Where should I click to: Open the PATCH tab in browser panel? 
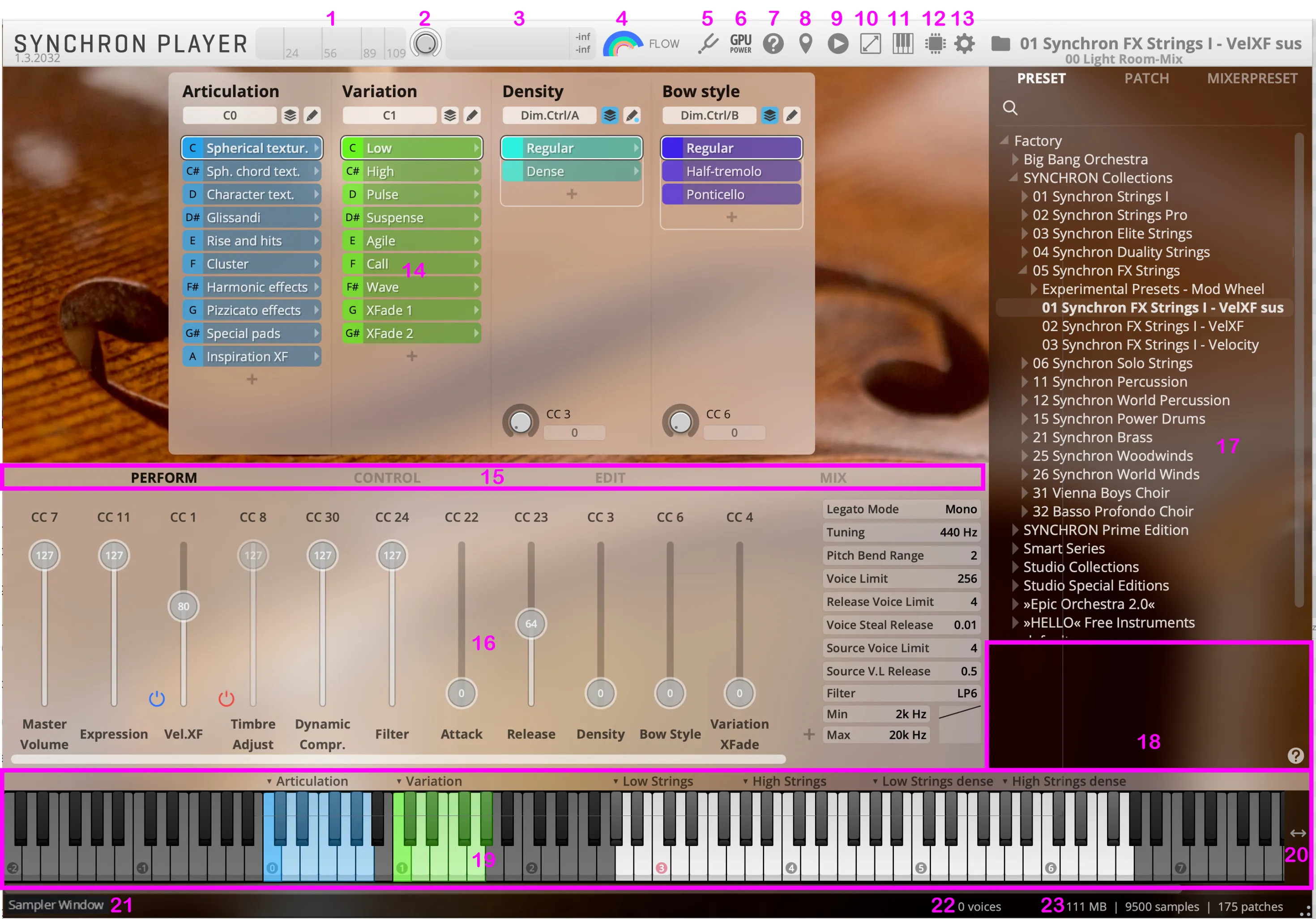click(1146, 78)
